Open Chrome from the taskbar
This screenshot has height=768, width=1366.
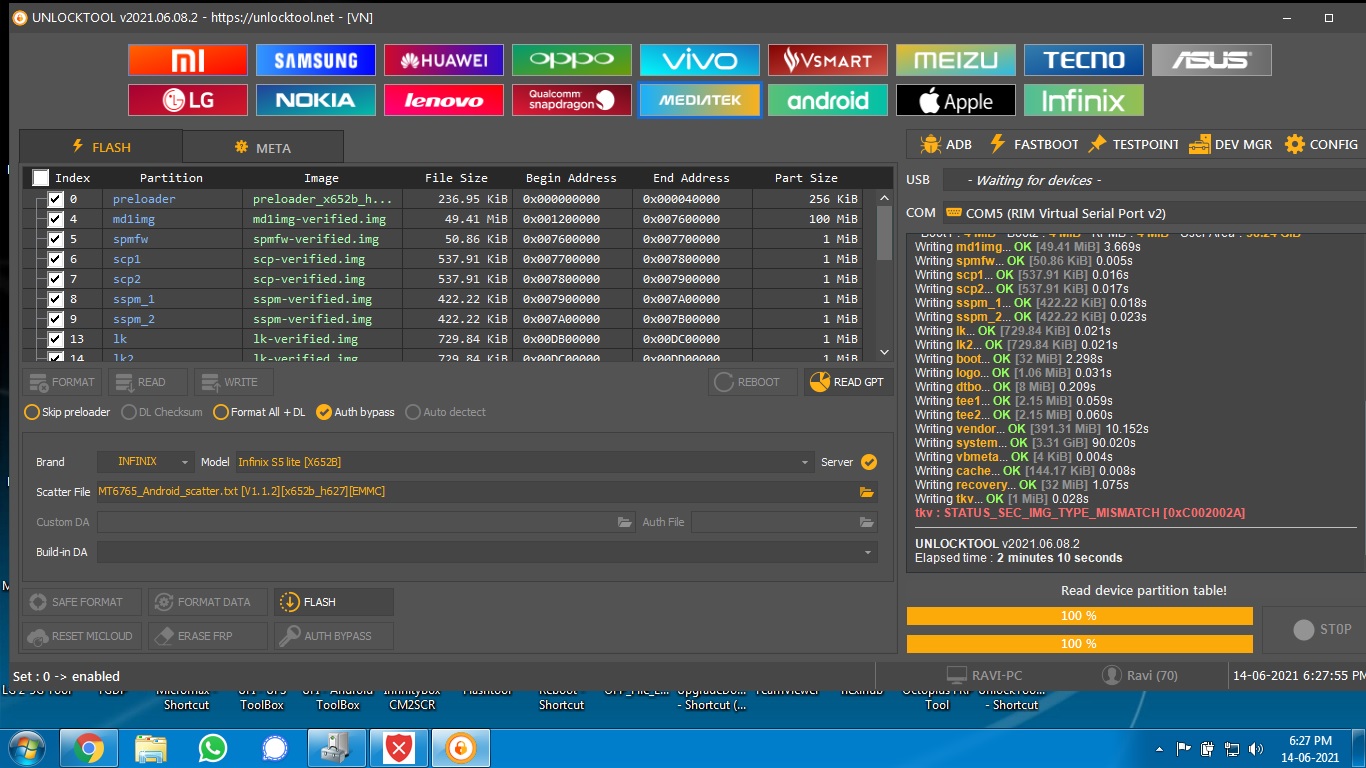coord(88,747)
